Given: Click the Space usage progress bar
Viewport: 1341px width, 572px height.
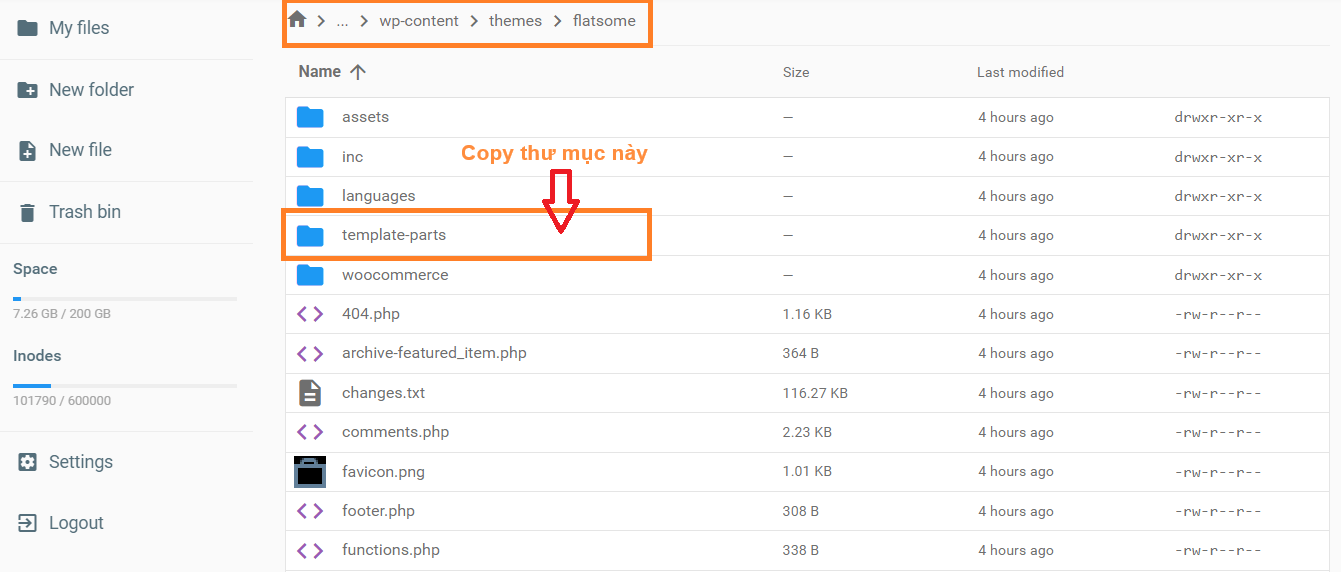Looking at the screenshot, I should [125, 298].
